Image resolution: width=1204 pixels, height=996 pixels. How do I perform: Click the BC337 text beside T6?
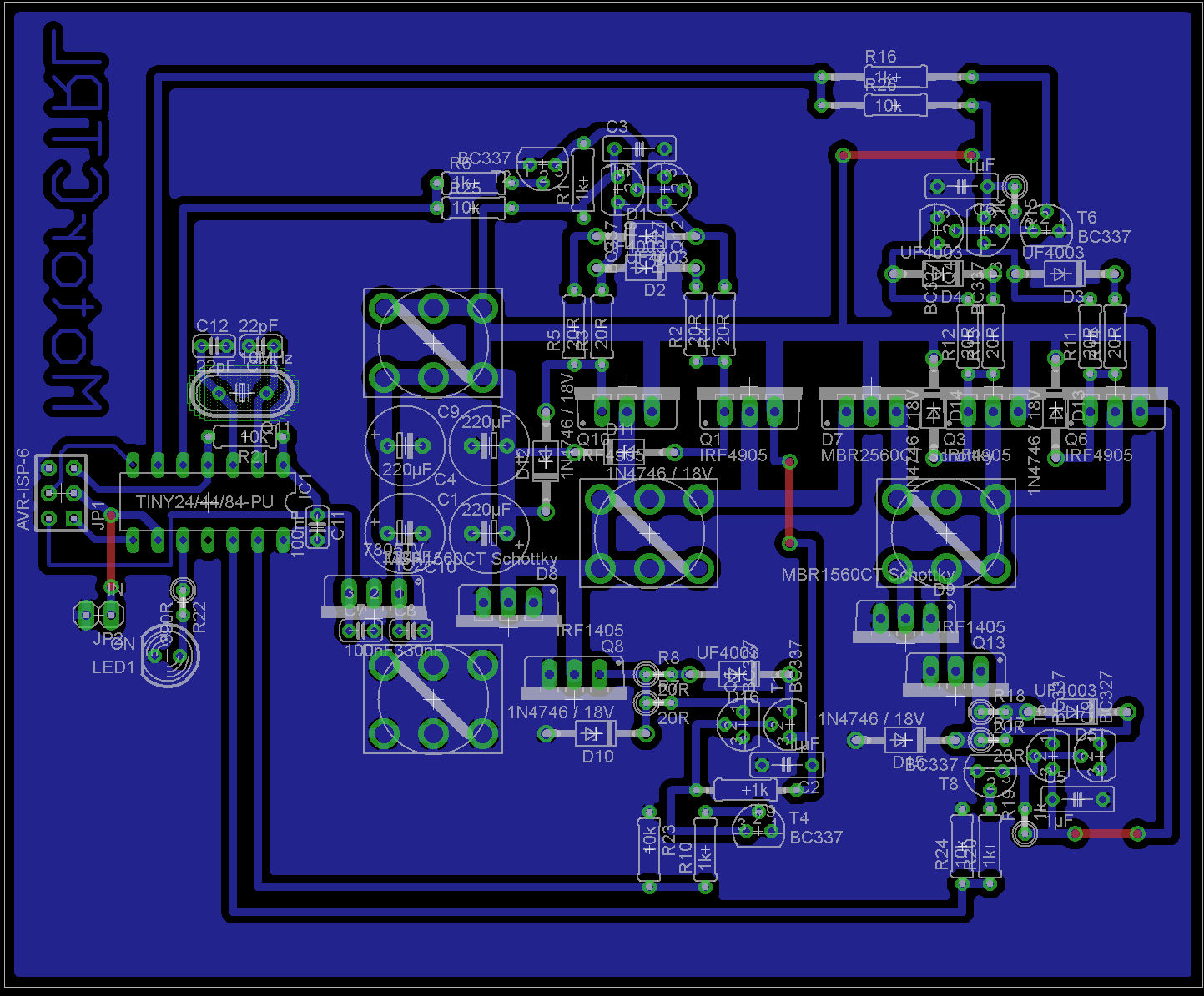click(x=1104, y=237)
